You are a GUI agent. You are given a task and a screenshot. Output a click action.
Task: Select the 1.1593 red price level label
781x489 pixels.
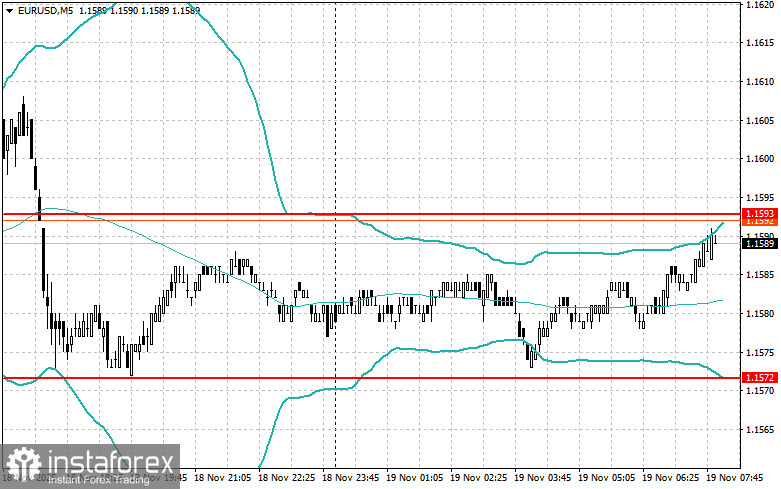[760, 214]
